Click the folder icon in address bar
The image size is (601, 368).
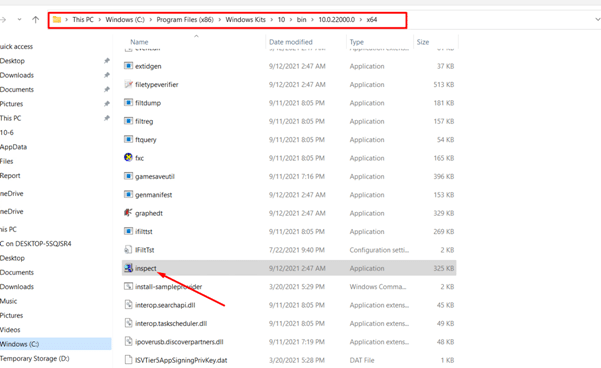click(57, 20)
